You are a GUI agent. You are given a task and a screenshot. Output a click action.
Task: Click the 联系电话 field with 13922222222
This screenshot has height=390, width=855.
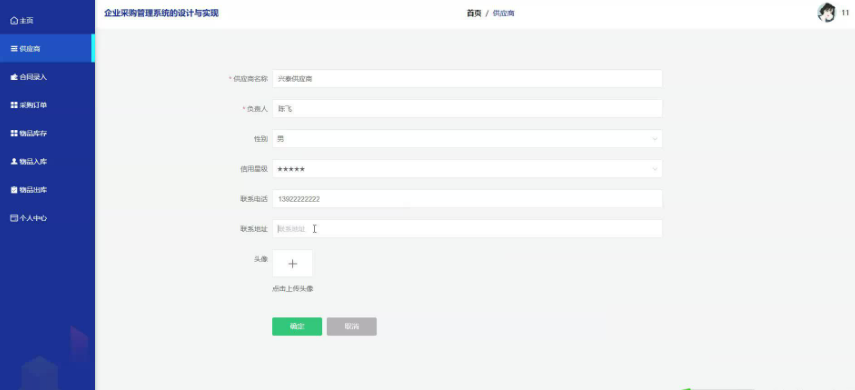point(467,199)
